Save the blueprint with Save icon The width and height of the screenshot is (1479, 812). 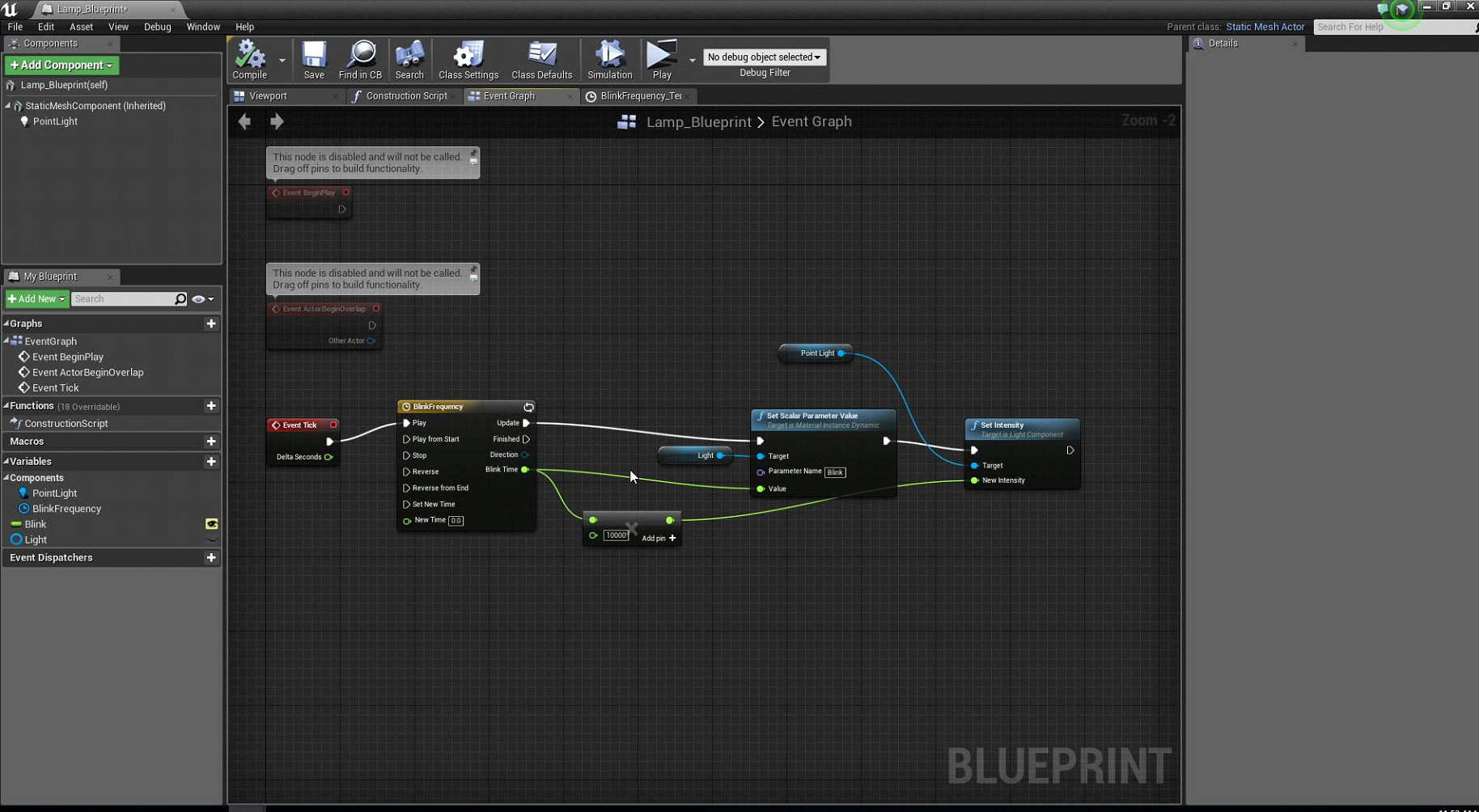pyautogui.click(x=314, y=60)
